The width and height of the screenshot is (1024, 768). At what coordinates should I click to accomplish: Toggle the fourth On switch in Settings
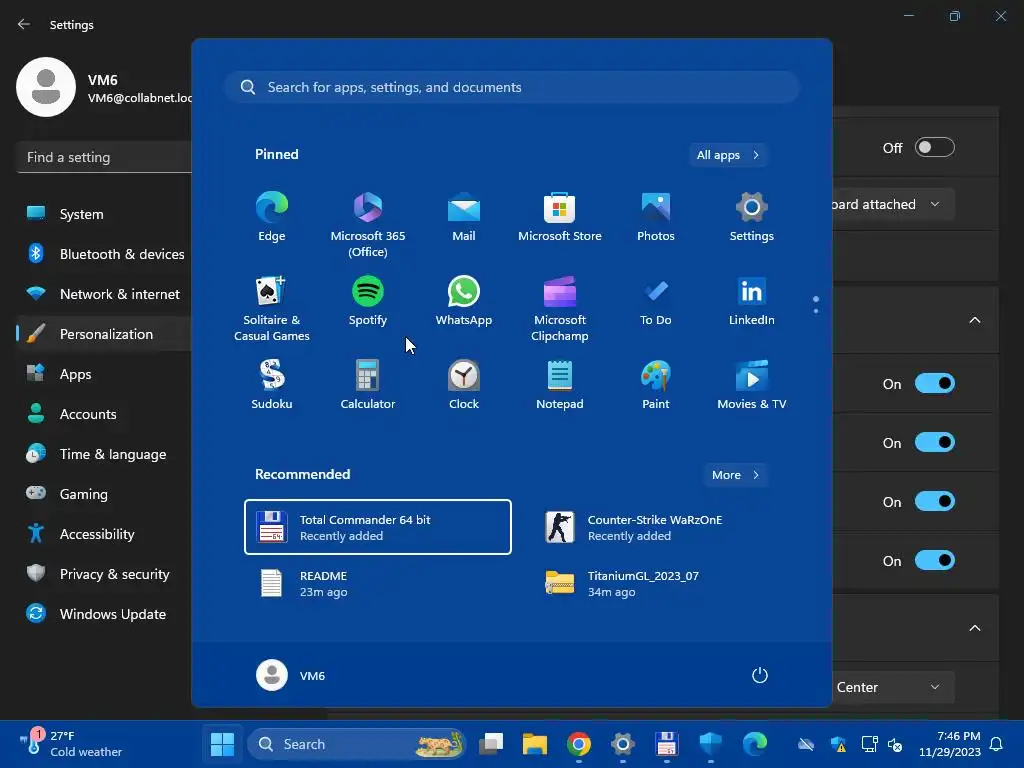coord(935,560)
